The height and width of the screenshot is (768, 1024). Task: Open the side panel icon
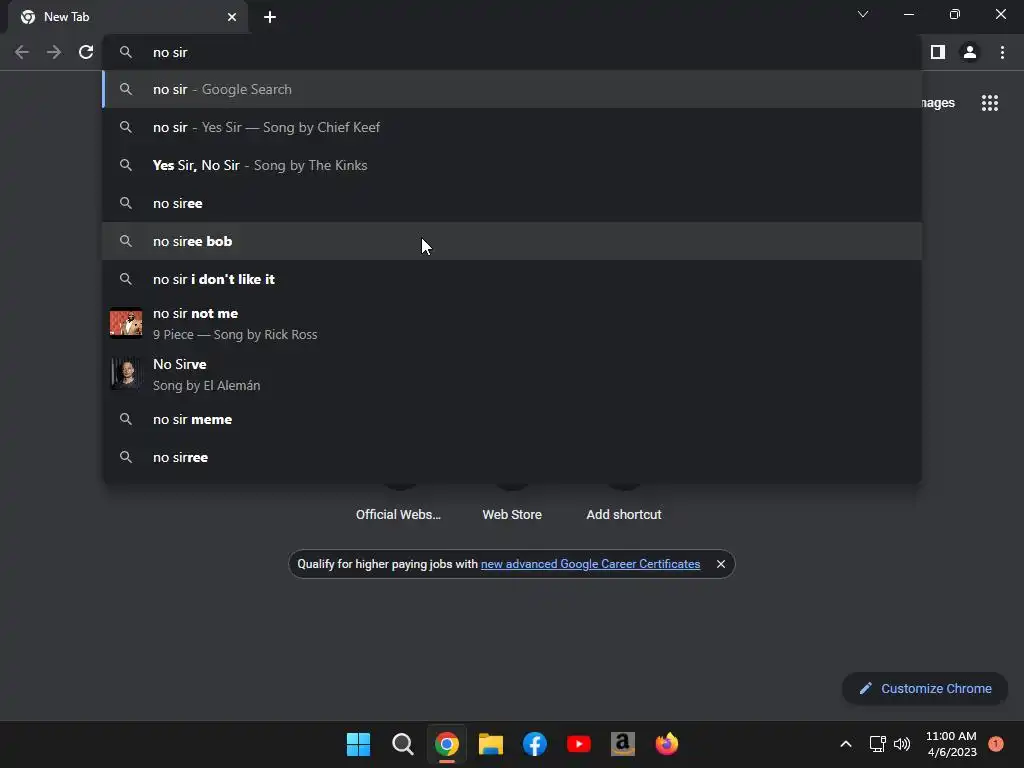coord(937,52)
